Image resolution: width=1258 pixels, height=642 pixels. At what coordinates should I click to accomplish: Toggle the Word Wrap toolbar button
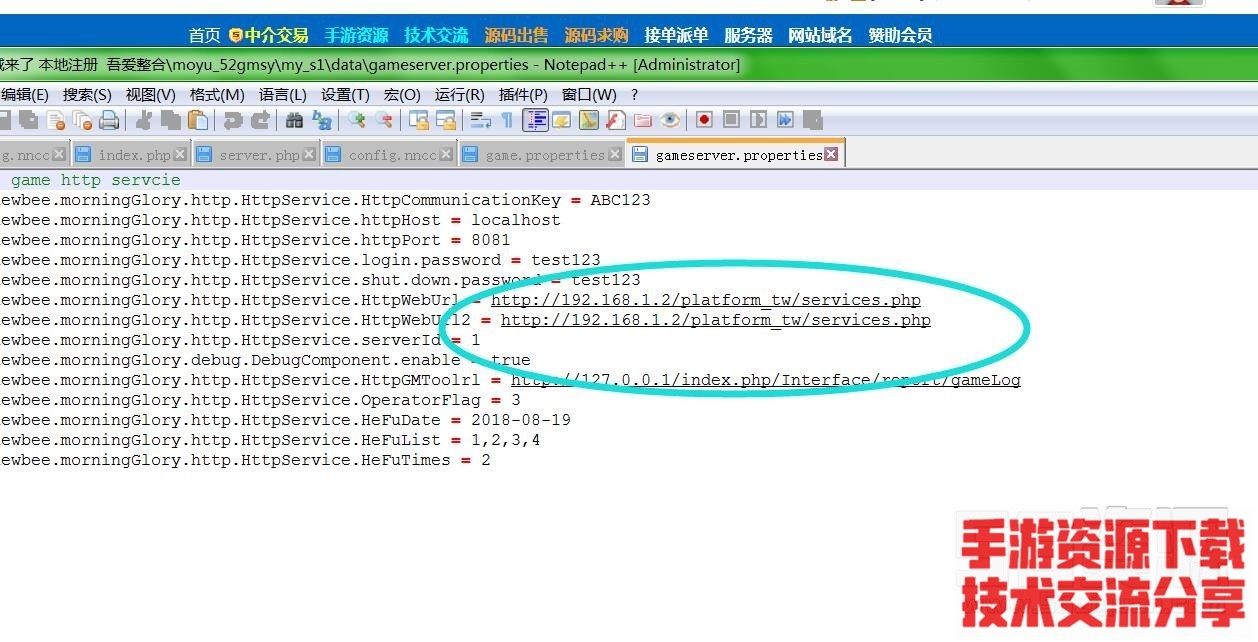[x=481, y=121]
